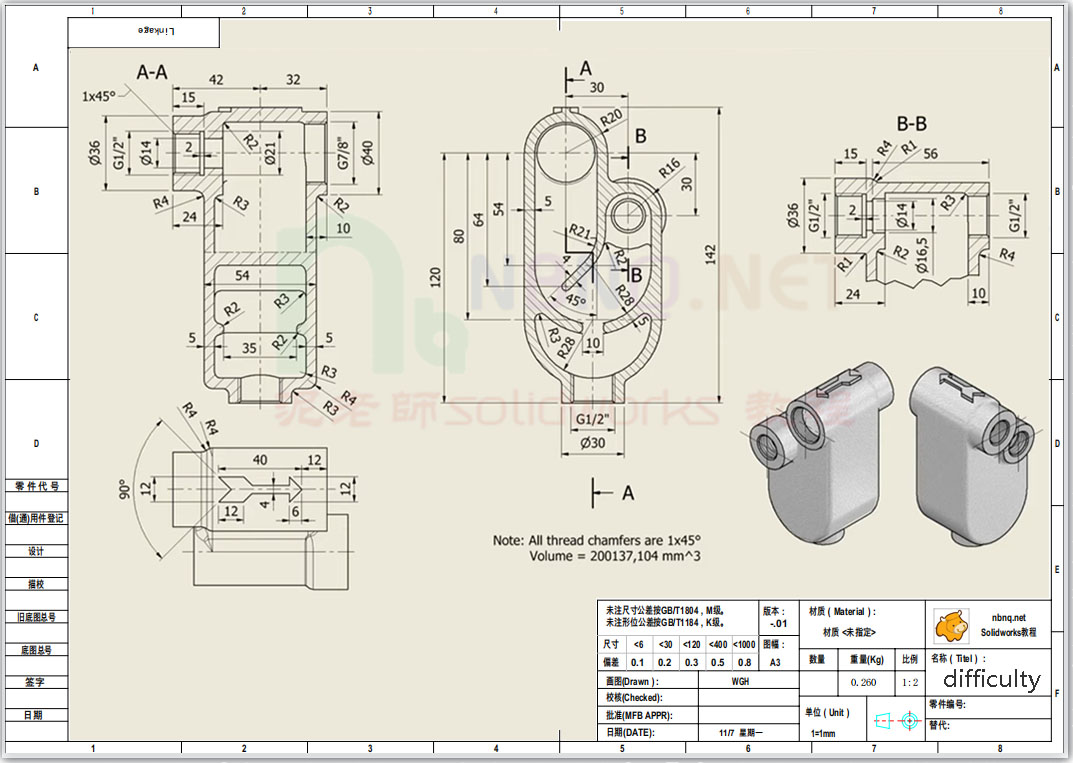Select the 'Ø40' diameter dimension
Image resolution: width=1073 pixels, height=763 pixels.
coord(368,153)
